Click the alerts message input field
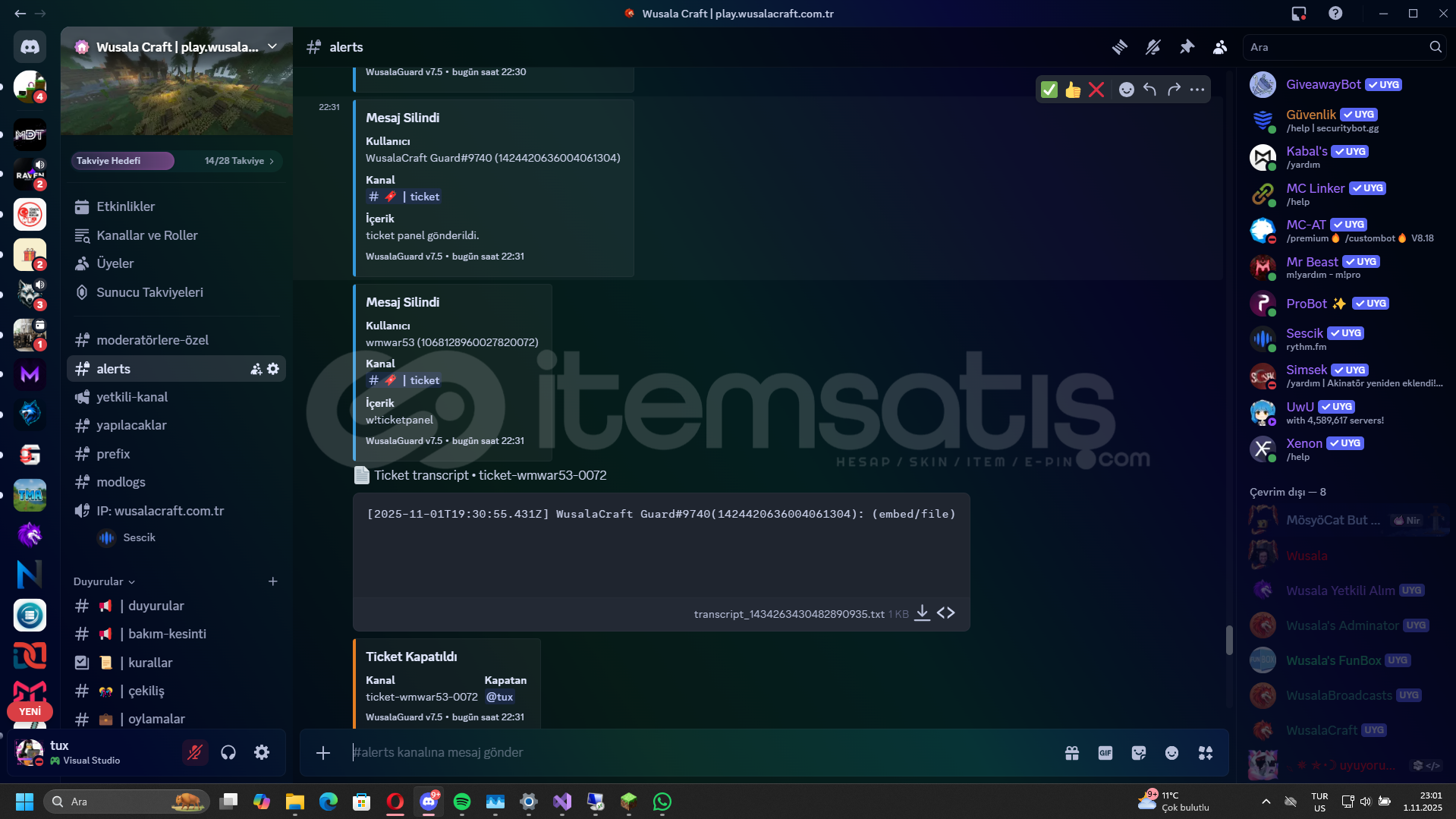The image size is (1456, 819). tap(683, 752)
